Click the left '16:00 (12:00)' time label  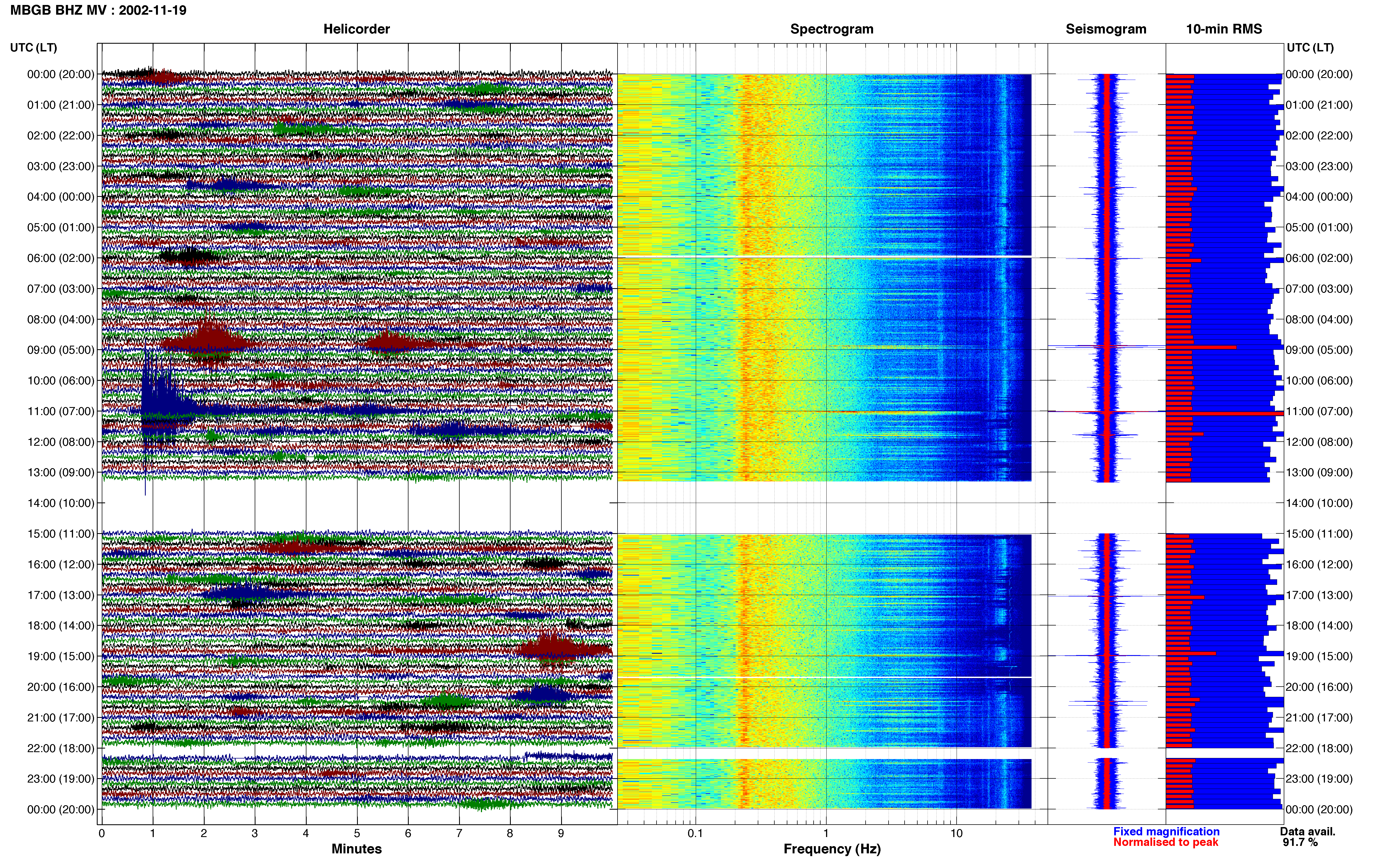(x=60, y=564)
